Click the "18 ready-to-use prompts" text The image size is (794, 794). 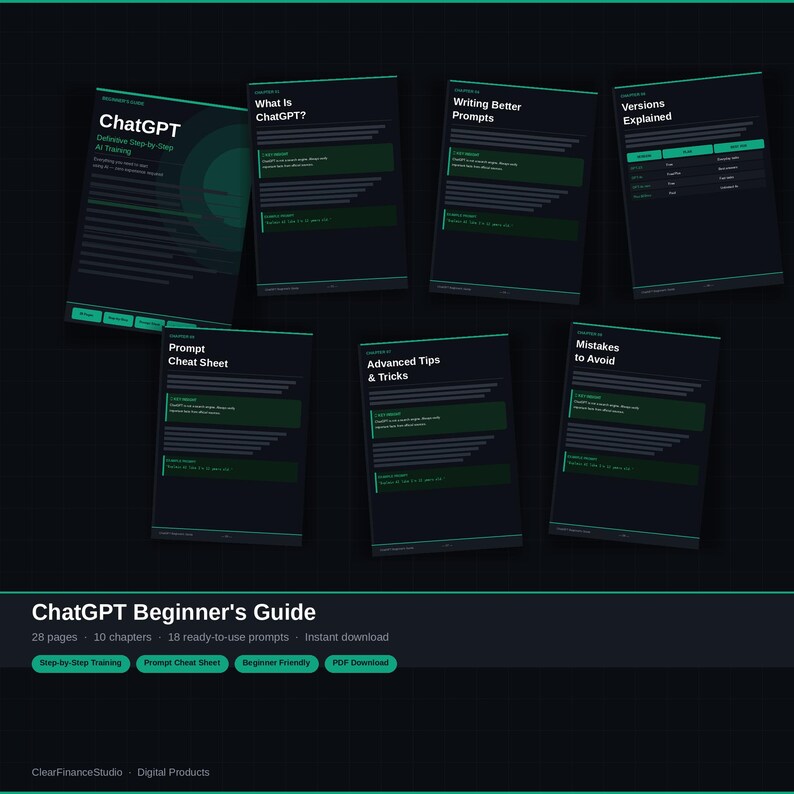(228, 637)
